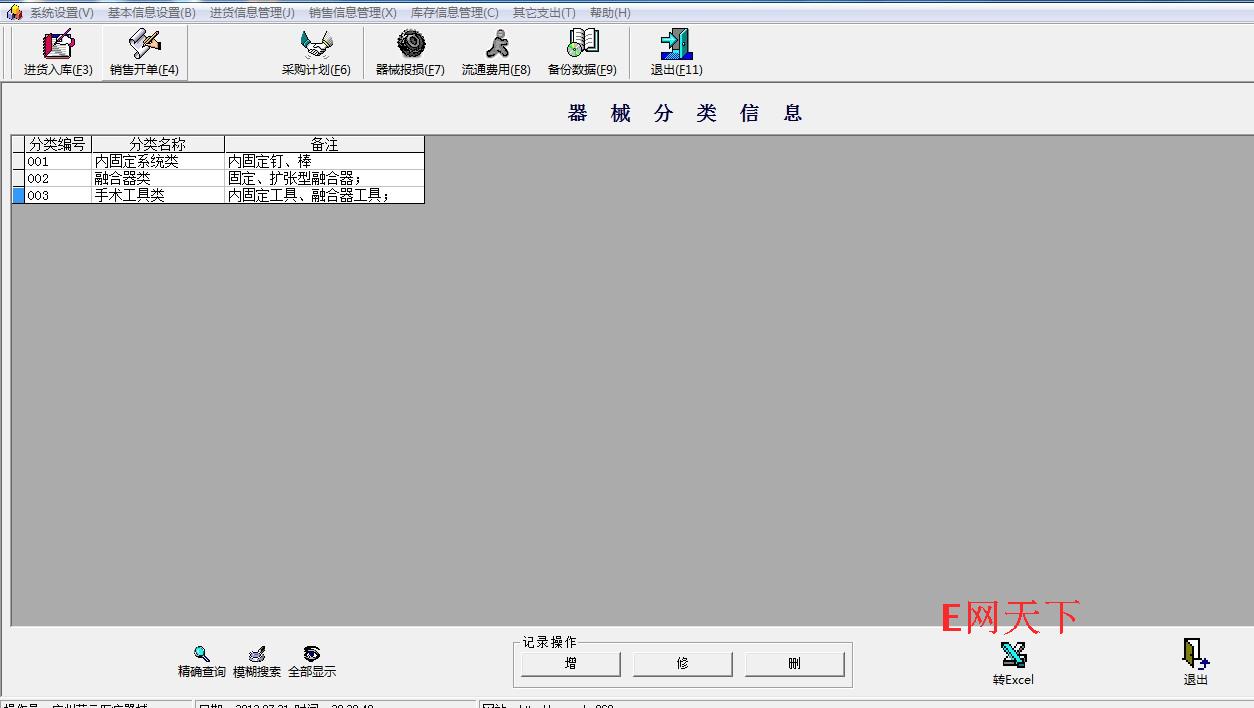Viewport: 1254px width, 708px height.
Task: Open the 销售信息管理(X) menu
Action: (353, 13)
